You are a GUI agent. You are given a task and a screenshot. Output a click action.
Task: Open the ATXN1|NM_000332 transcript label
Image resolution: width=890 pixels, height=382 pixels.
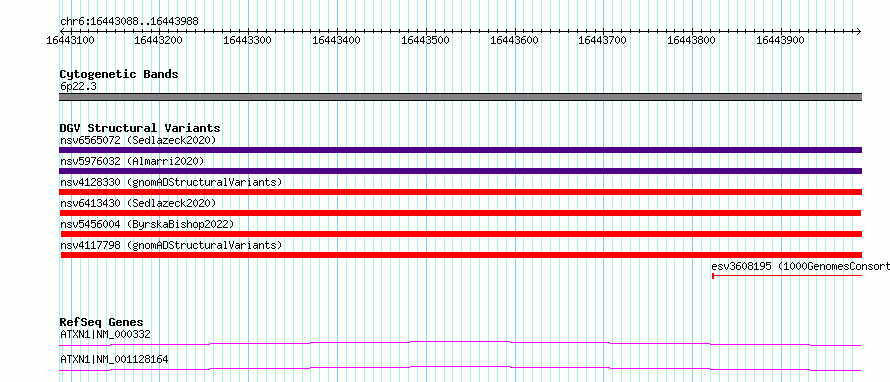pyautogui.click(x=106, y=334)
